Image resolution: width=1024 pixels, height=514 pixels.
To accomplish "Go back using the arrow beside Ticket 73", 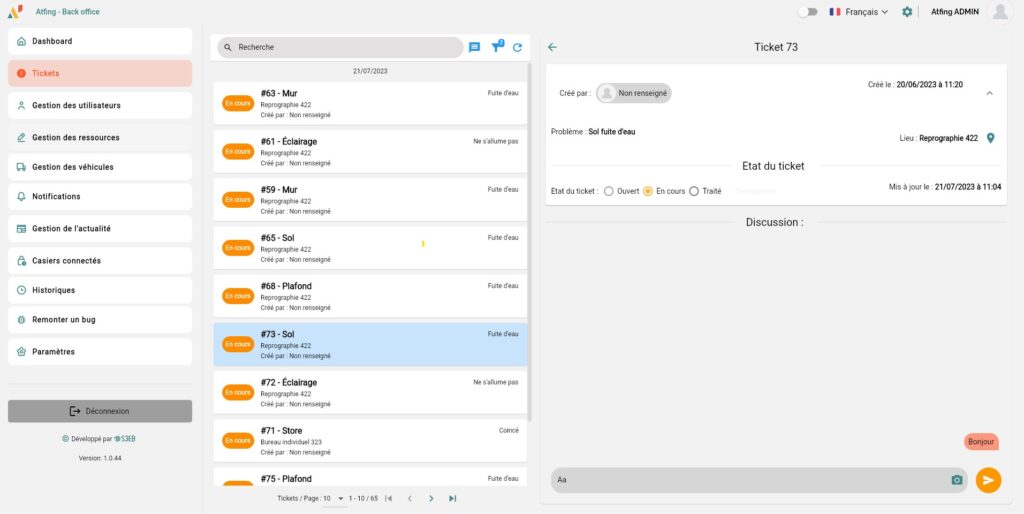I will pyautogui.click(x=552, y=47).
